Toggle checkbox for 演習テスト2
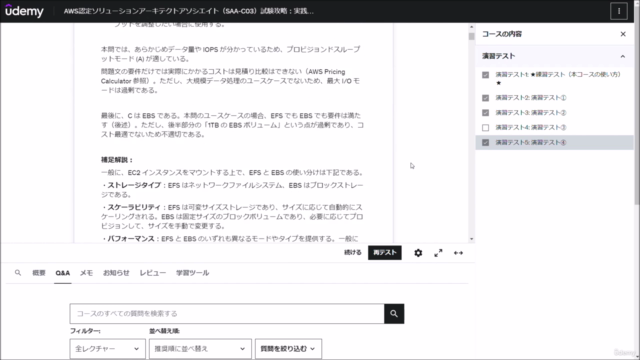 click(x=485, y=98)
